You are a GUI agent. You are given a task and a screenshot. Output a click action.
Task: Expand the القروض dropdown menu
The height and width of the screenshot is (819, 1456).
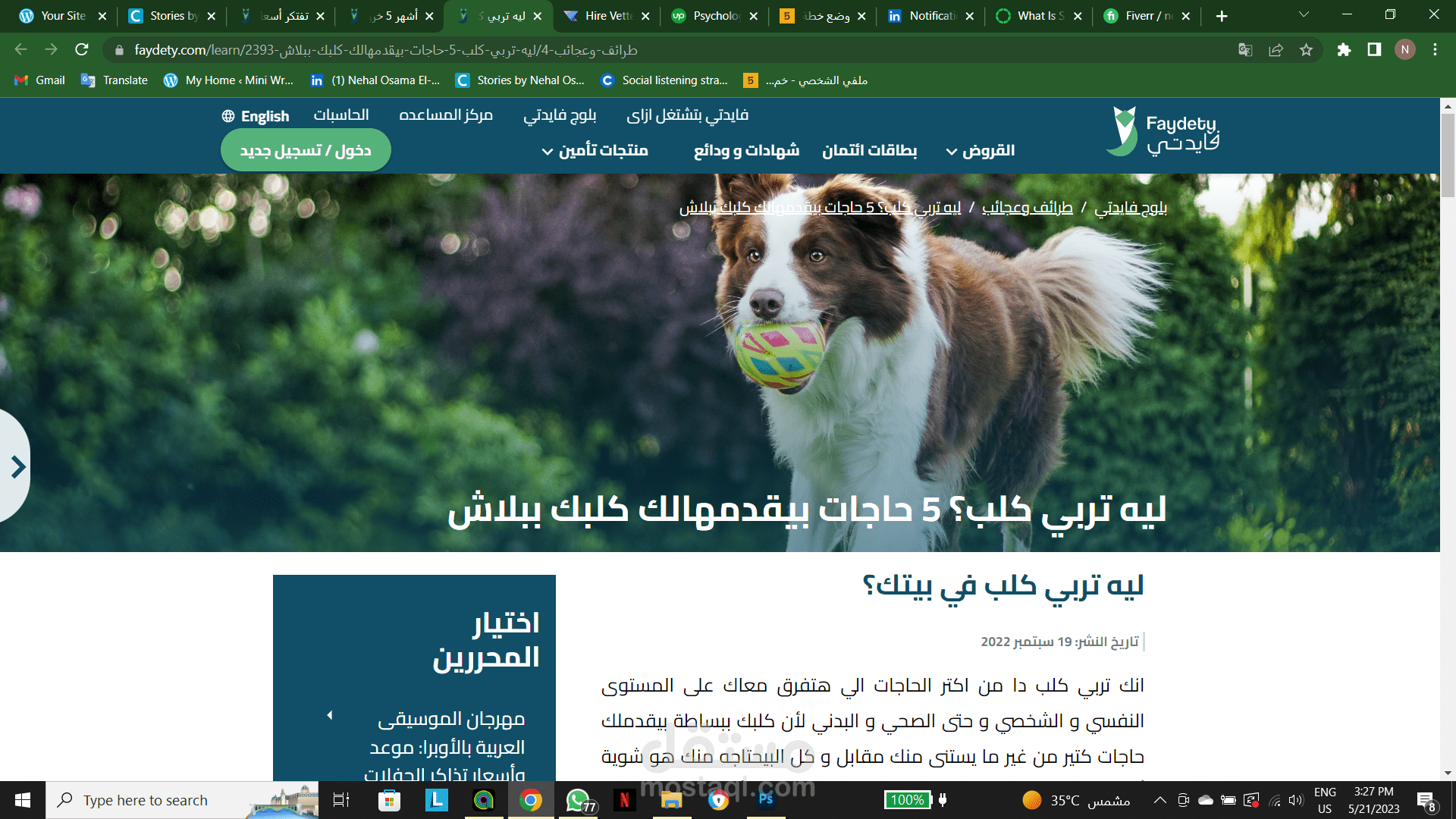pyautogui.click(x=981, y=151)
